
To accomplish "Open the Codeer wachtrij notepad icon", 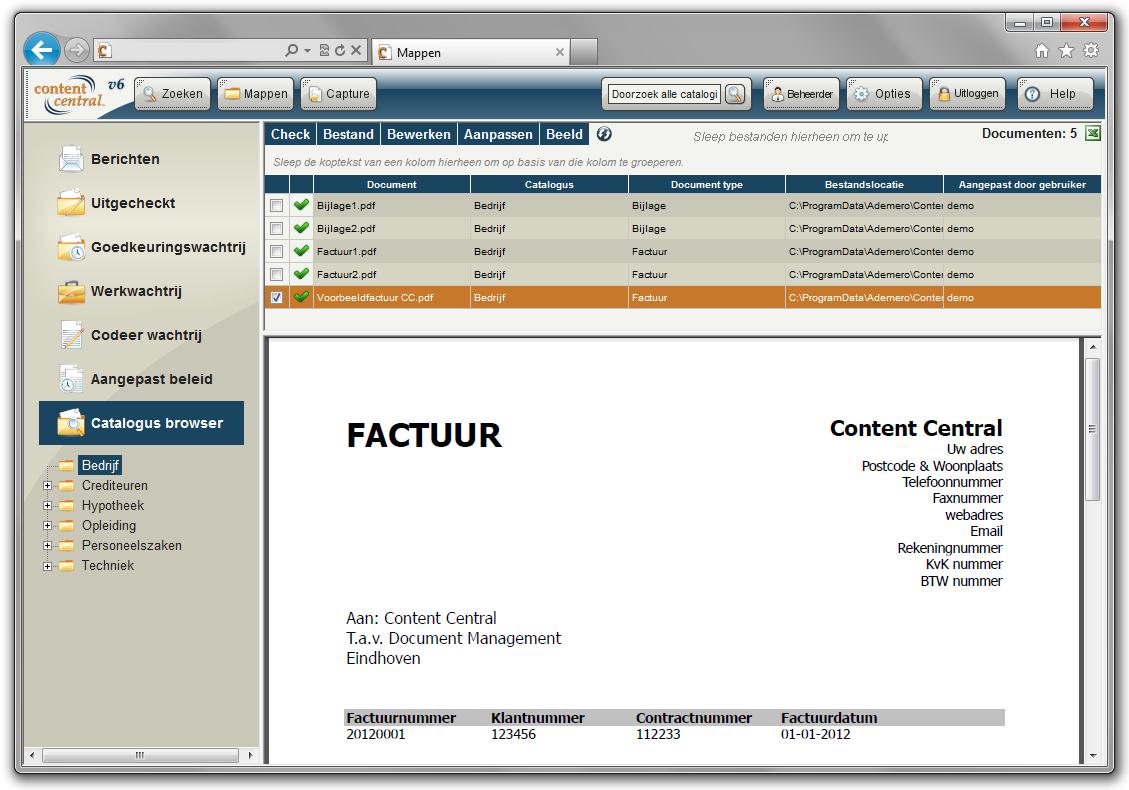I will [71, 335].
